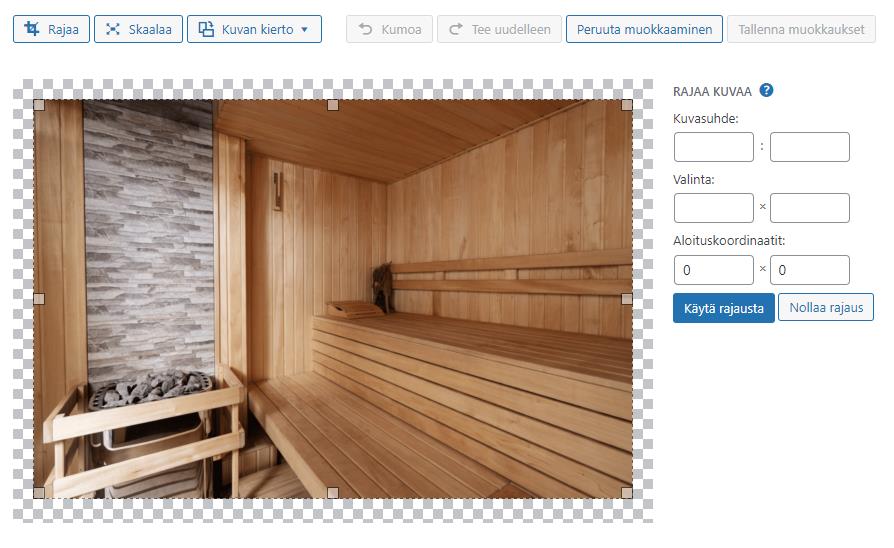The height and width of the screenshot is (548, 894).
Task: Expand the Kuvan kierto rotation dropdown
Action: [254, 30]
